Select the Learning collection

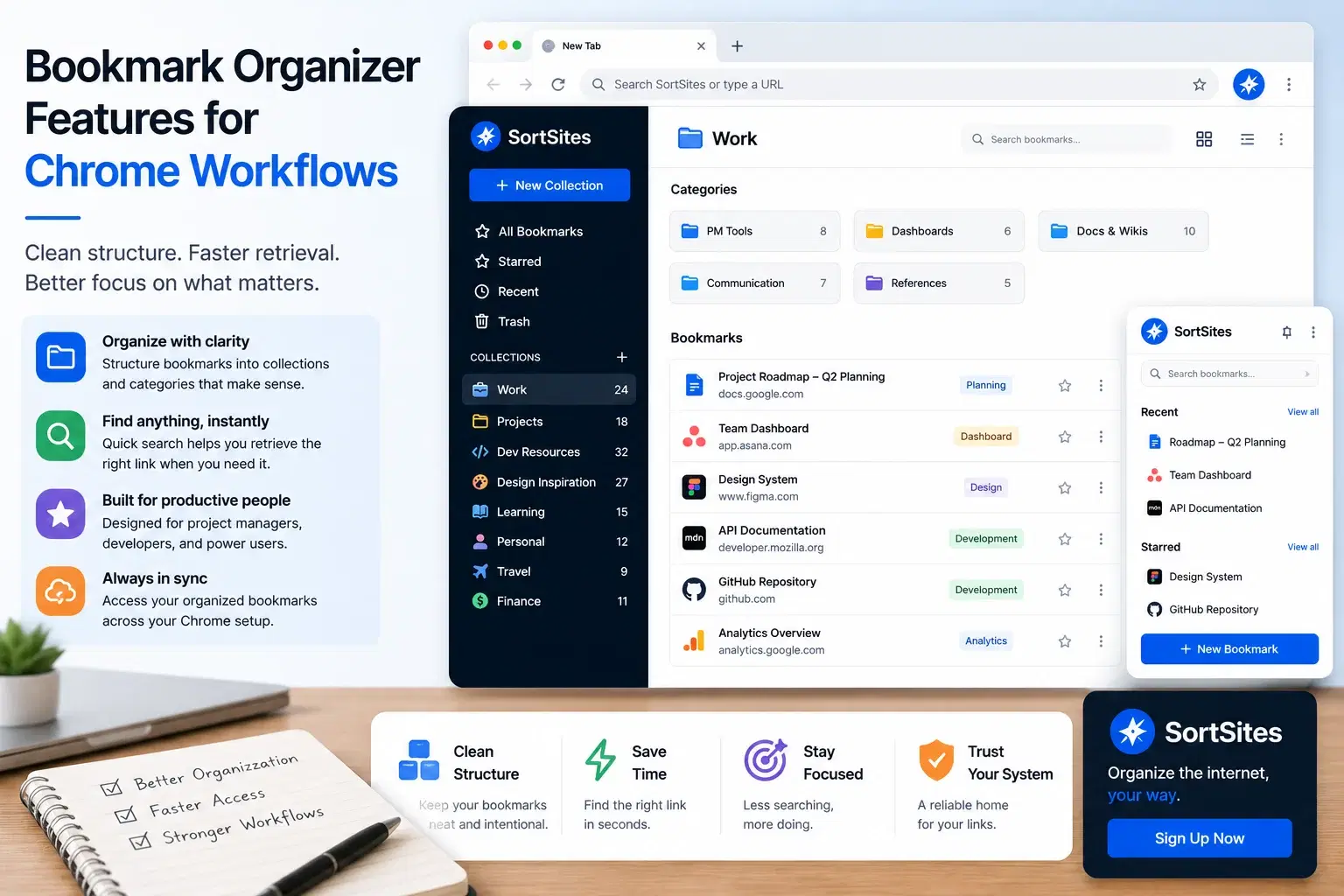point(549,512)
